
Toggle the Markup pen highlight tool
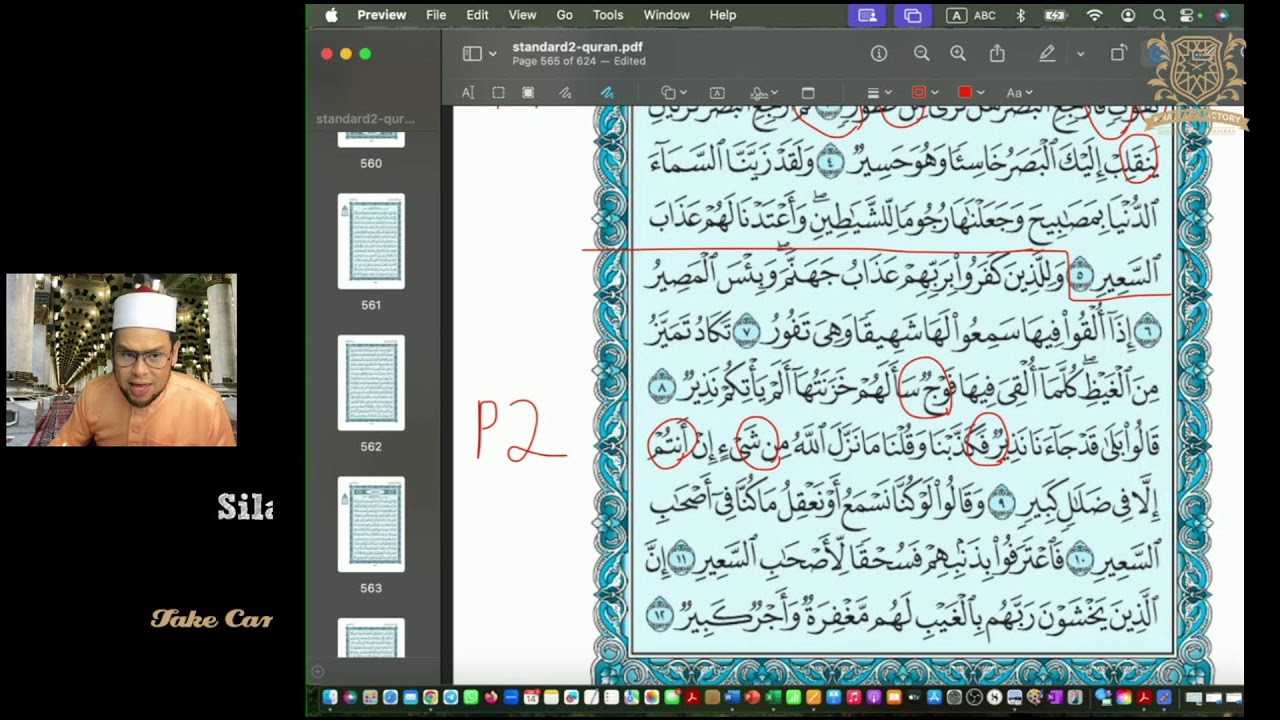[x=1047, y=54]
